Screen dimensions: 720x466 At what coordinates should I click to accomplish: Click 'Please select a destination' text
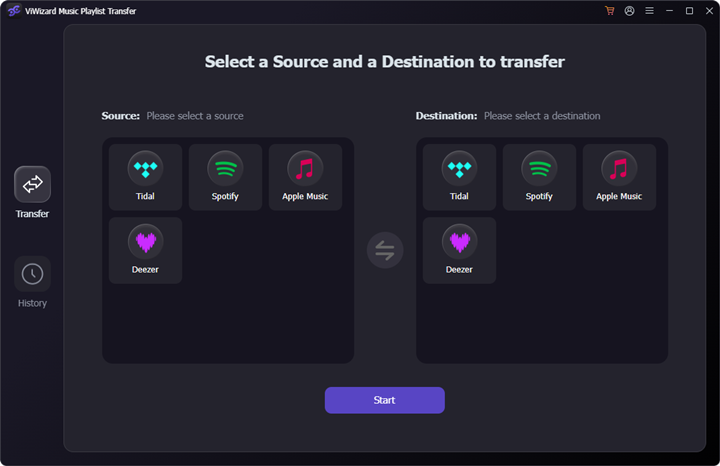click(x=542, y=116)
